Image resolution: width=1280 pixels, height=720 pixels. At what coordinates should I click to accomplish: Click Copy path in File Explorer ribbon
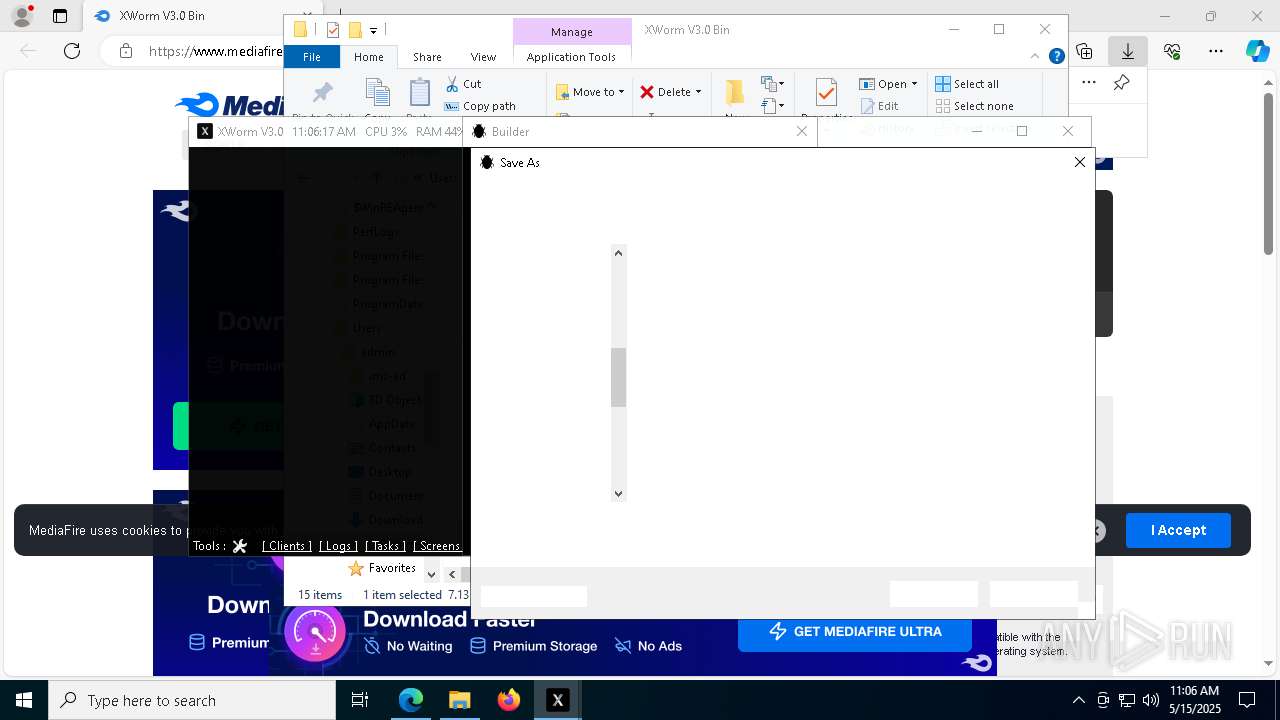coord(480,106)
